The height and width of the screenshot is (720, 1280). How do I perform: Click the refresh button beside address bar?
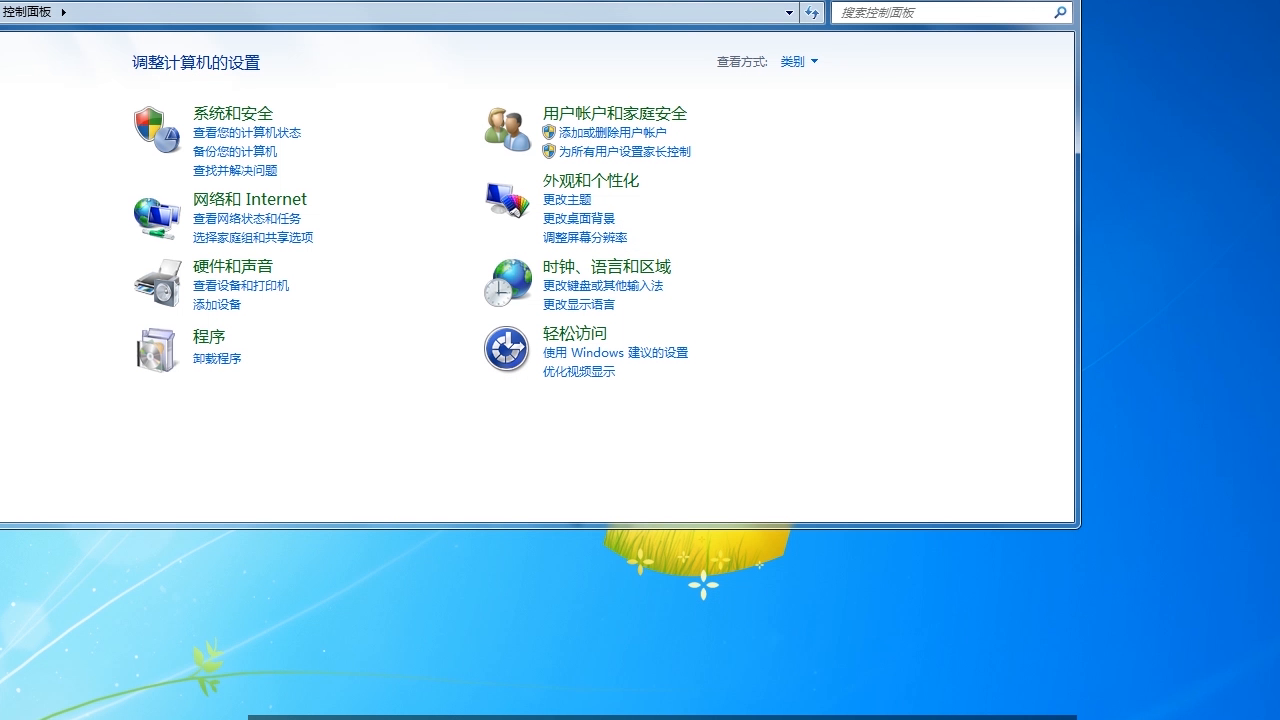tap(812, 13)
